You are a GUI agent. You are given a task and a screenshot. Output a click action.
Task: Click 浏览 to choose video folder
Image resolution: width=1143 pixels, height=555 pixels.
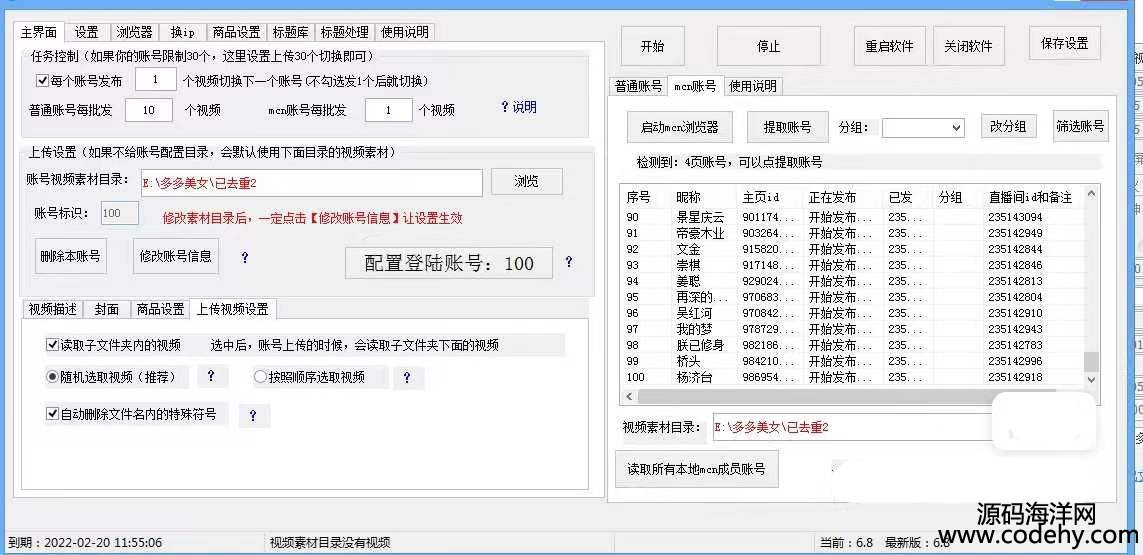click(x=526, y=182)
